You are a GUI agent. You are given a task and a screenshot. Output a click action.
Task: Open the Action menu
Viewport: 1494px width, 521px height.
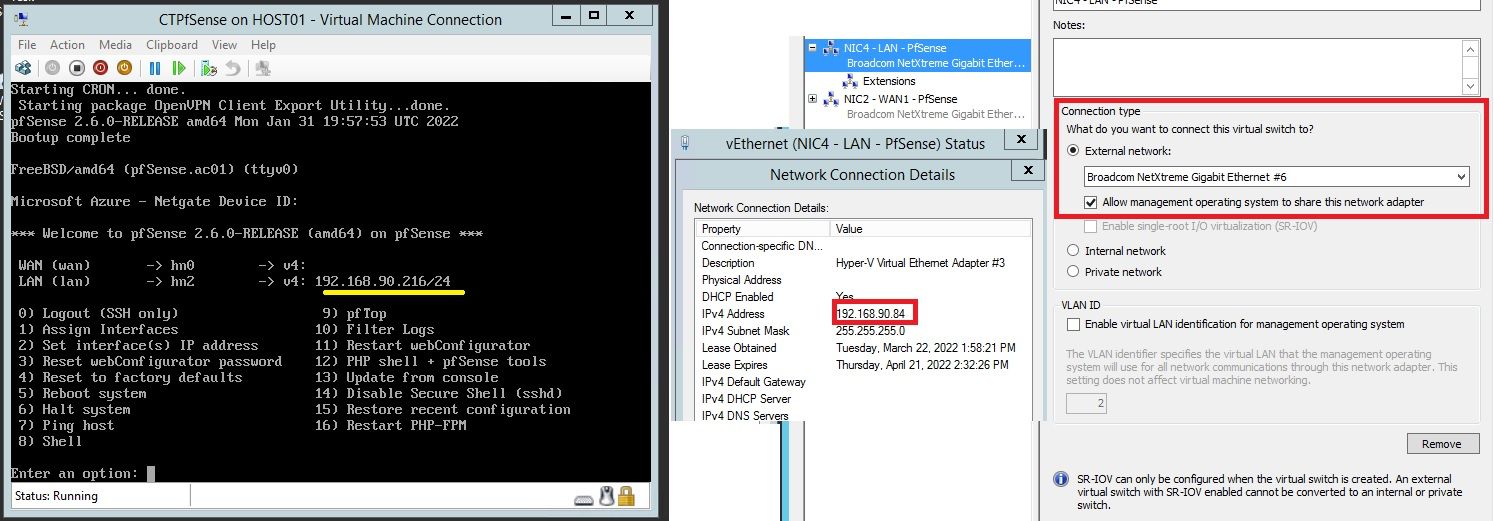[67, 45]
